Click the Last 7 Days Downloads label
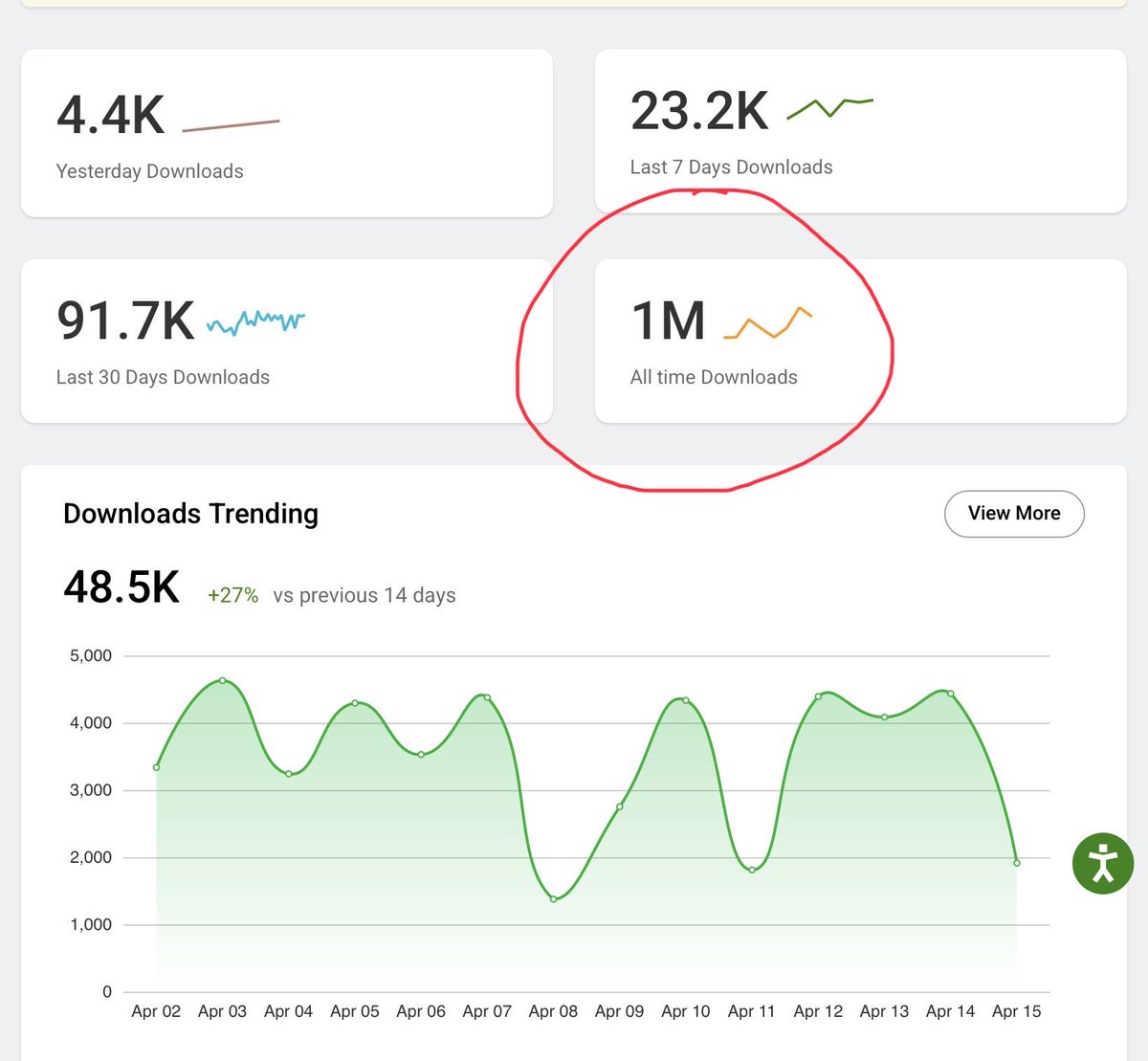 [732, 167]
